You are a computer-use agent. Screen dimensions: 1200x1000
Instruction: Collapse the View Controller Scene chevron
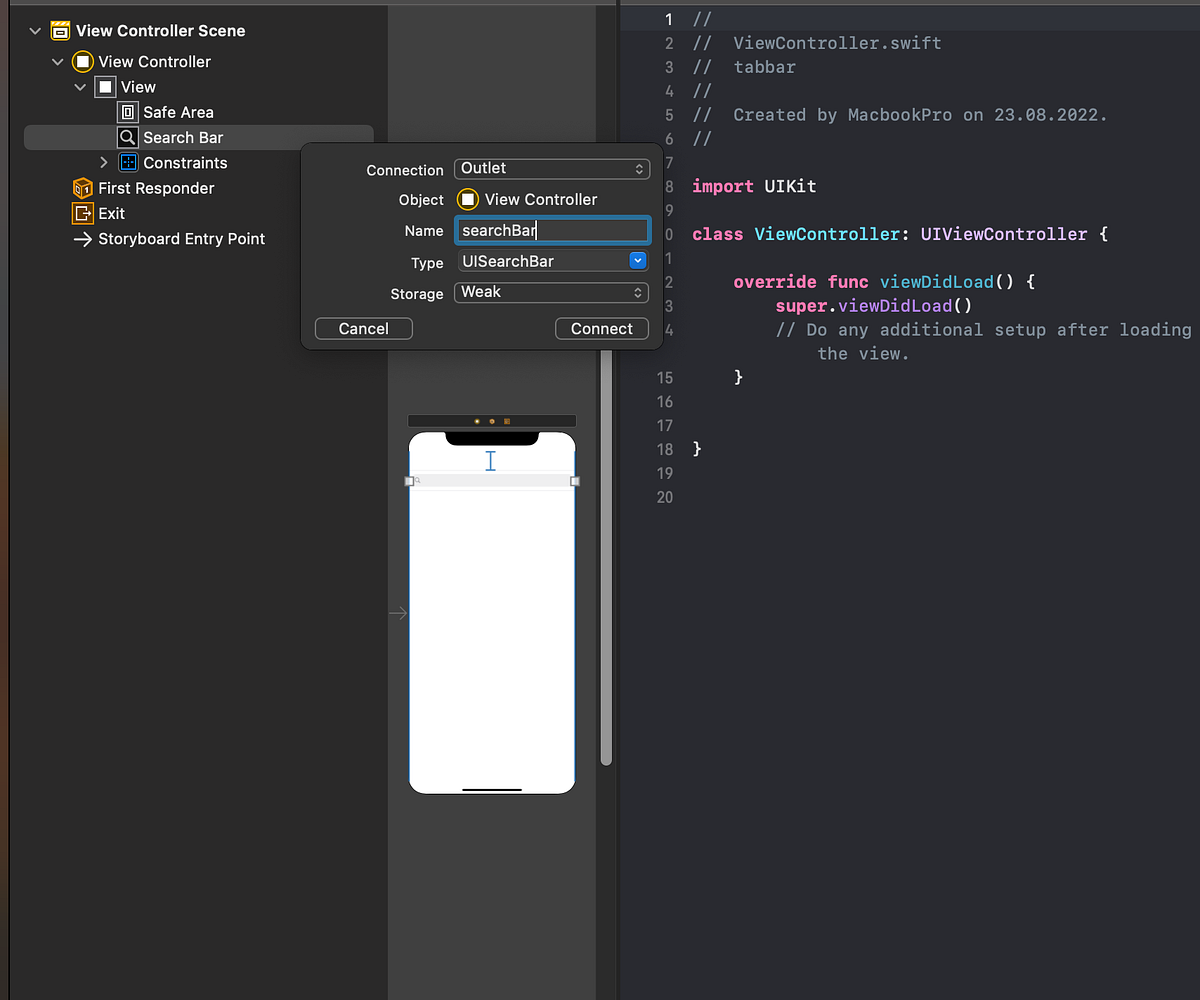pyautogui.click(x=35, y=30)
